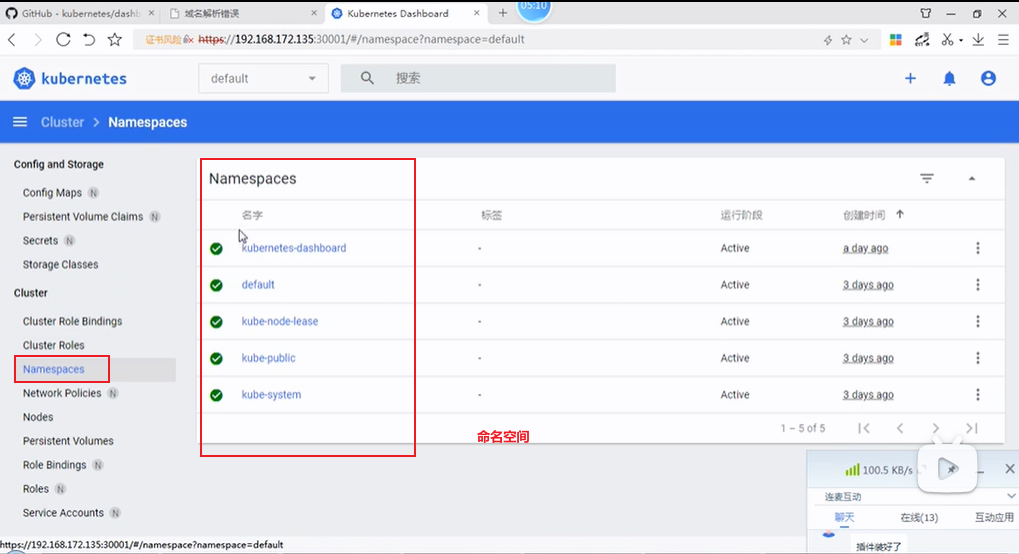Open Secrets in sidebar
1019x554 pixels.
(40, 241)
